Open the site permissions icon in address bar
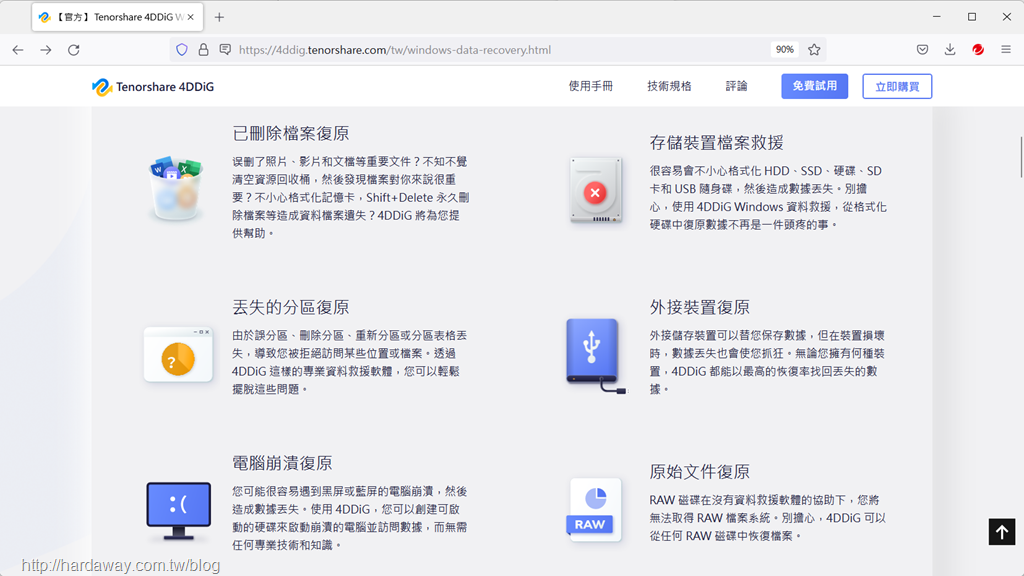Image resolution: width=1024 pixels, height=576 pixels. pos(225,50)
